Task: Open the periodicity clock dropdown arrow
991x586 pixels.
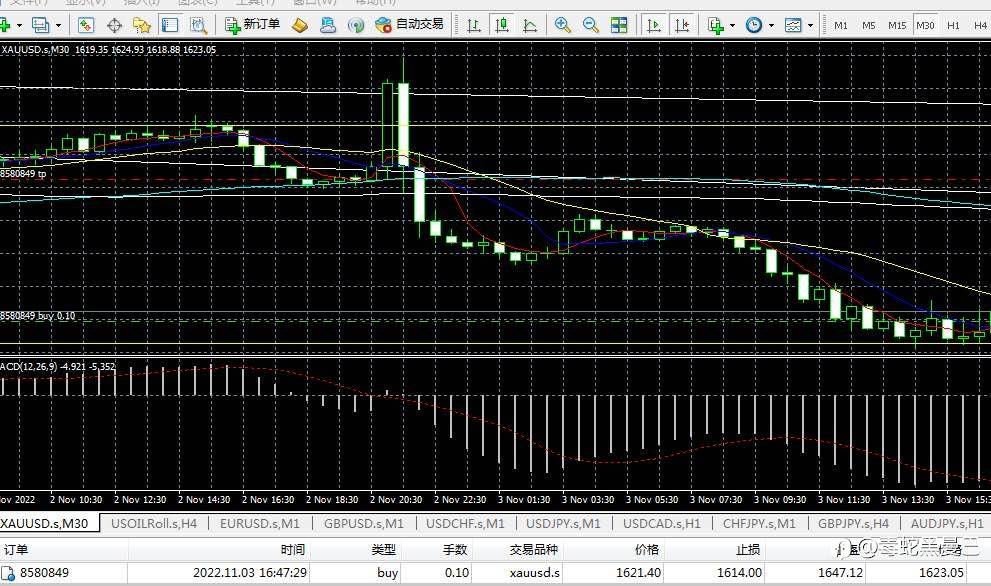Action: point(770,24)
